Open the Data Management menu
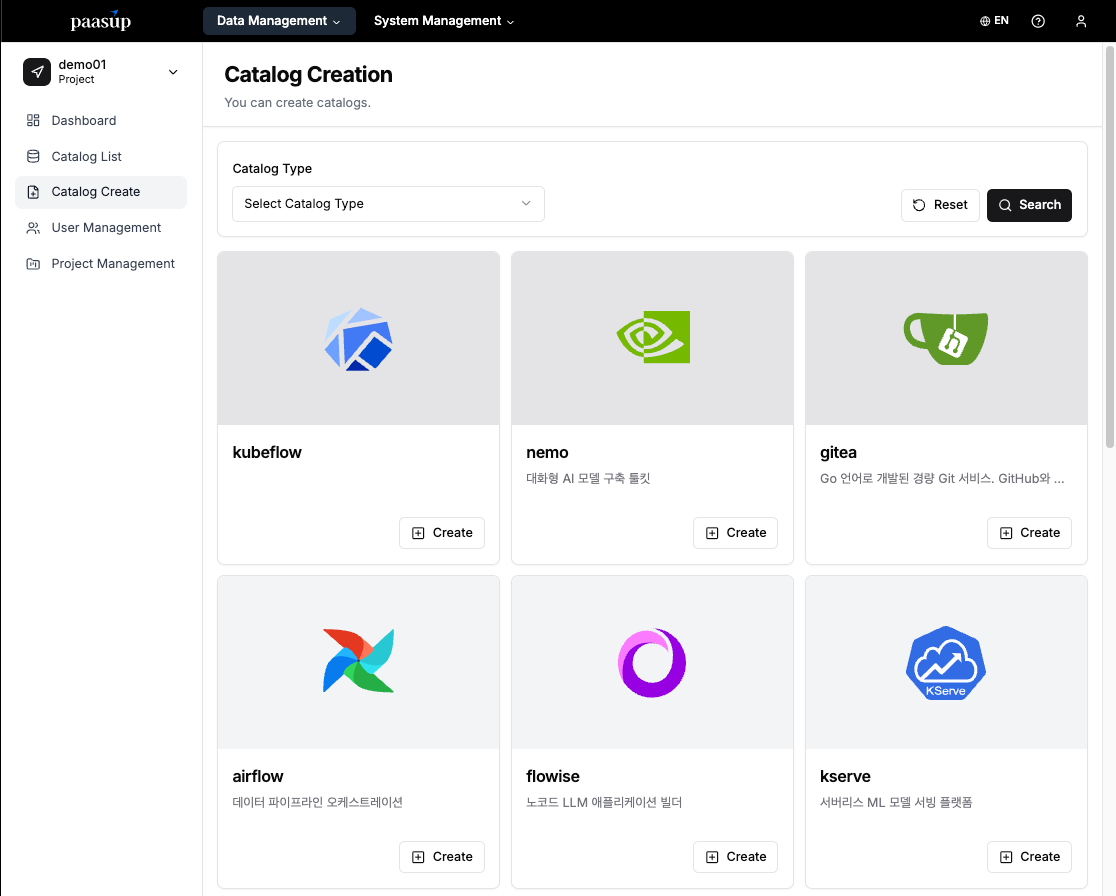The width and height of the screenshot is (1116, 896). click(x=278, y=21)
